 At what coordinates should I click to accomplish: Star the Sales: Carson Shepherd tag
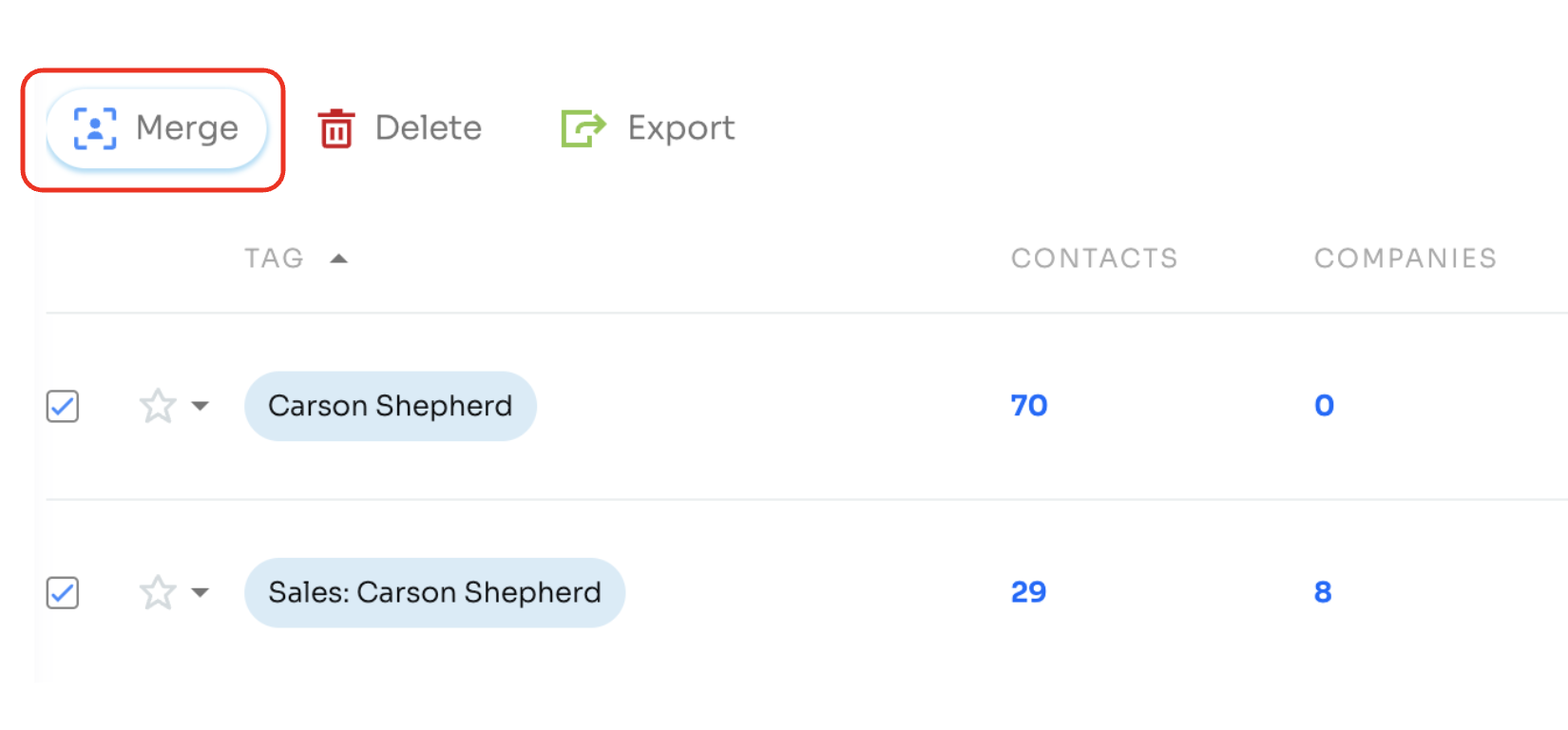158,592
